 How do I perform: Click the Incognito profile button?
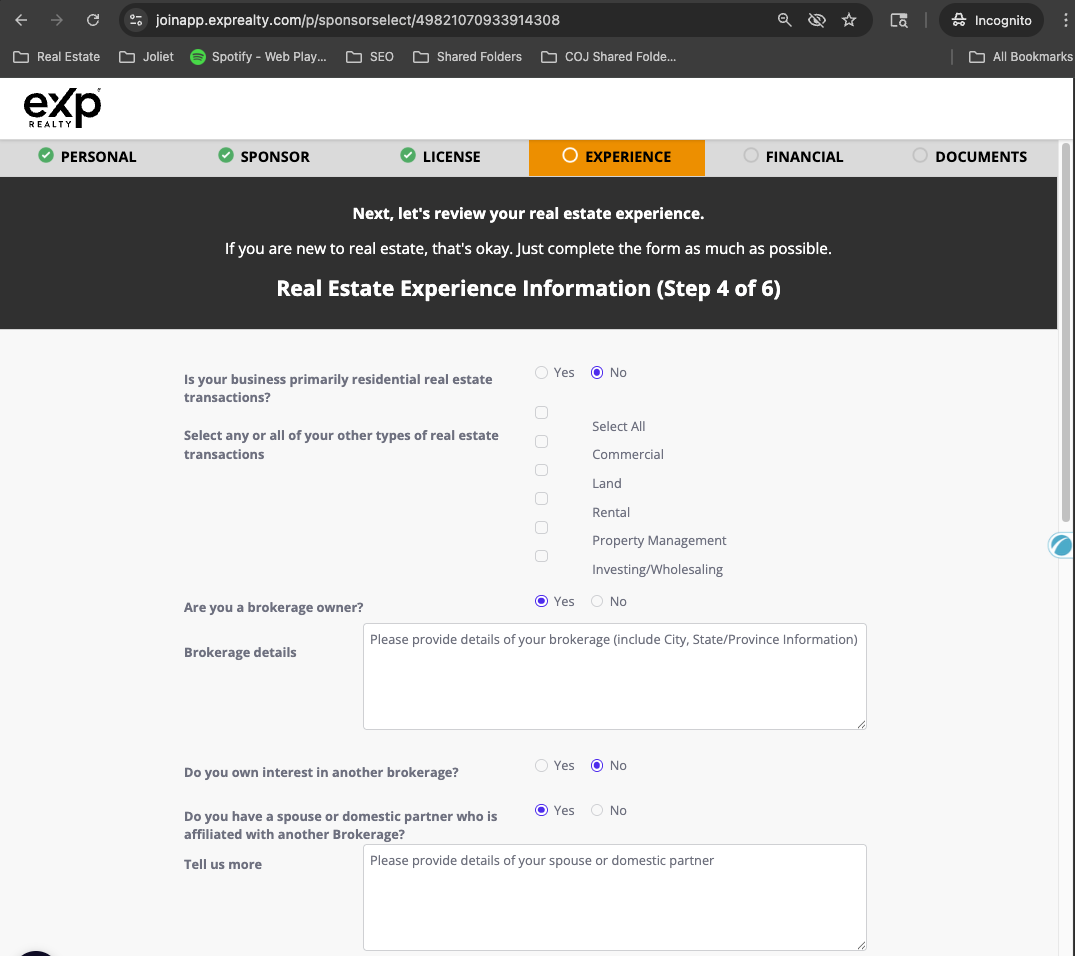point(990,20)
